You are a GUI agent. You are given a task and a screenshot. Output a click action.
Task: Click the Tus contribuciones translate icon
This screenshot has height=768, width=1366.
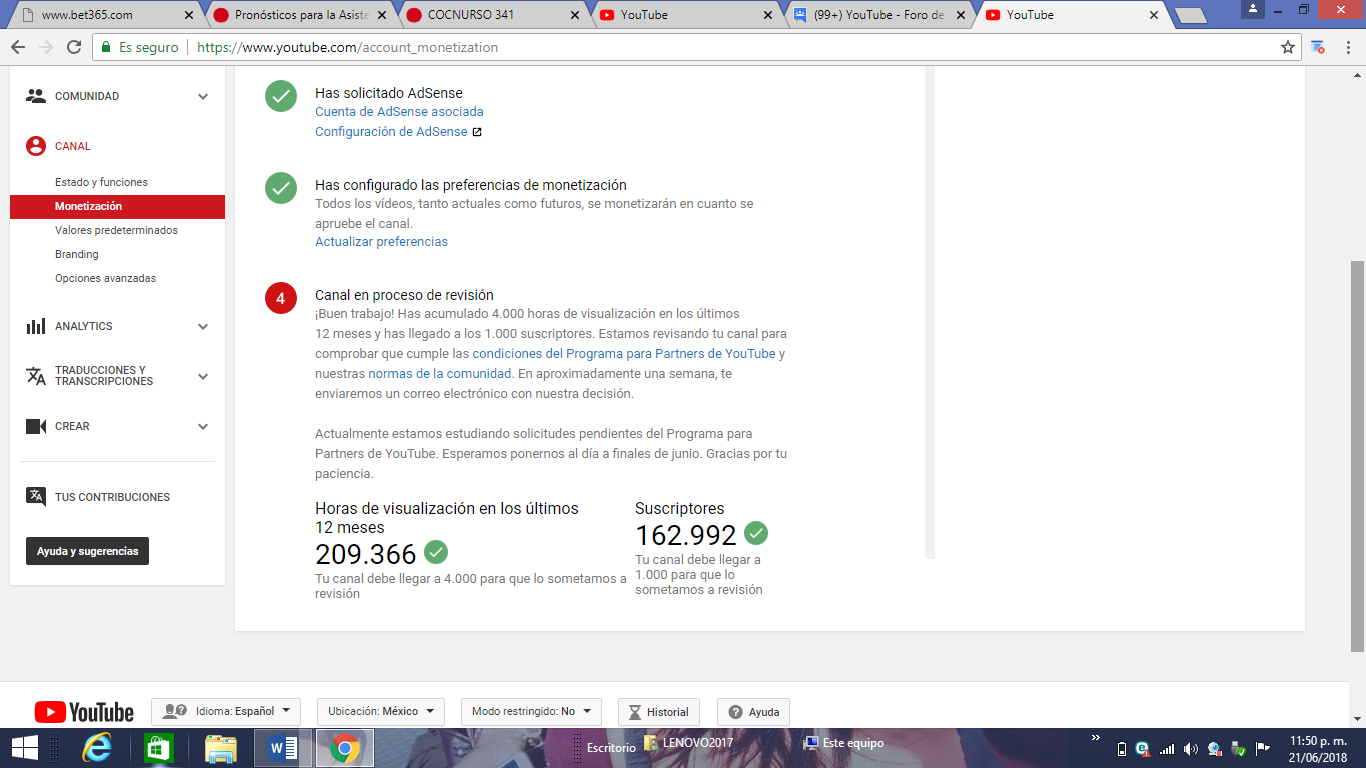(x=36, y=497)
